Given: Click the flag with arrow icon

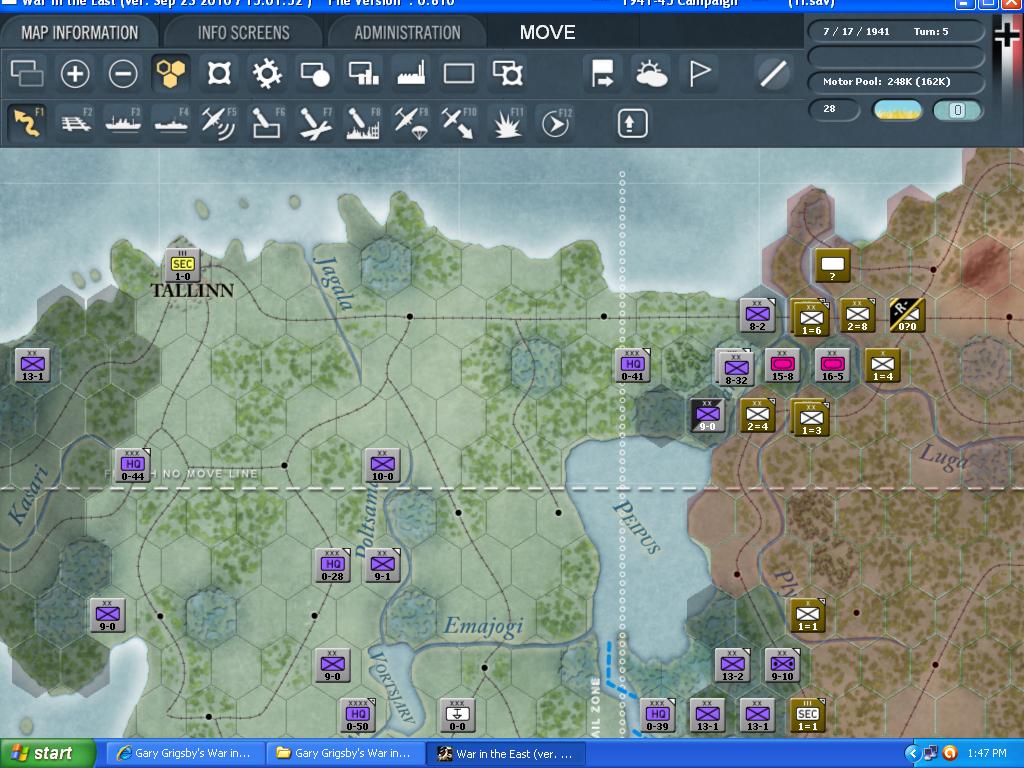Looking at the screenshot, I should point(602,73).
